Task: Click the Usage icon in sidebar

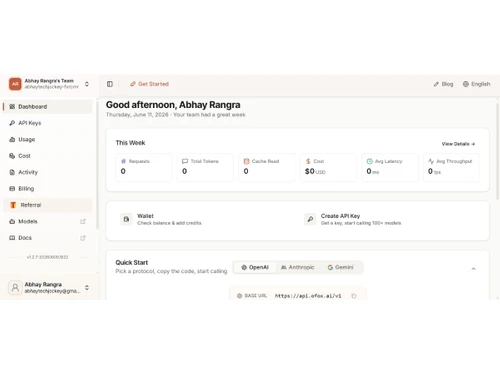Action: pyautogui.click(x=12, y=139)
